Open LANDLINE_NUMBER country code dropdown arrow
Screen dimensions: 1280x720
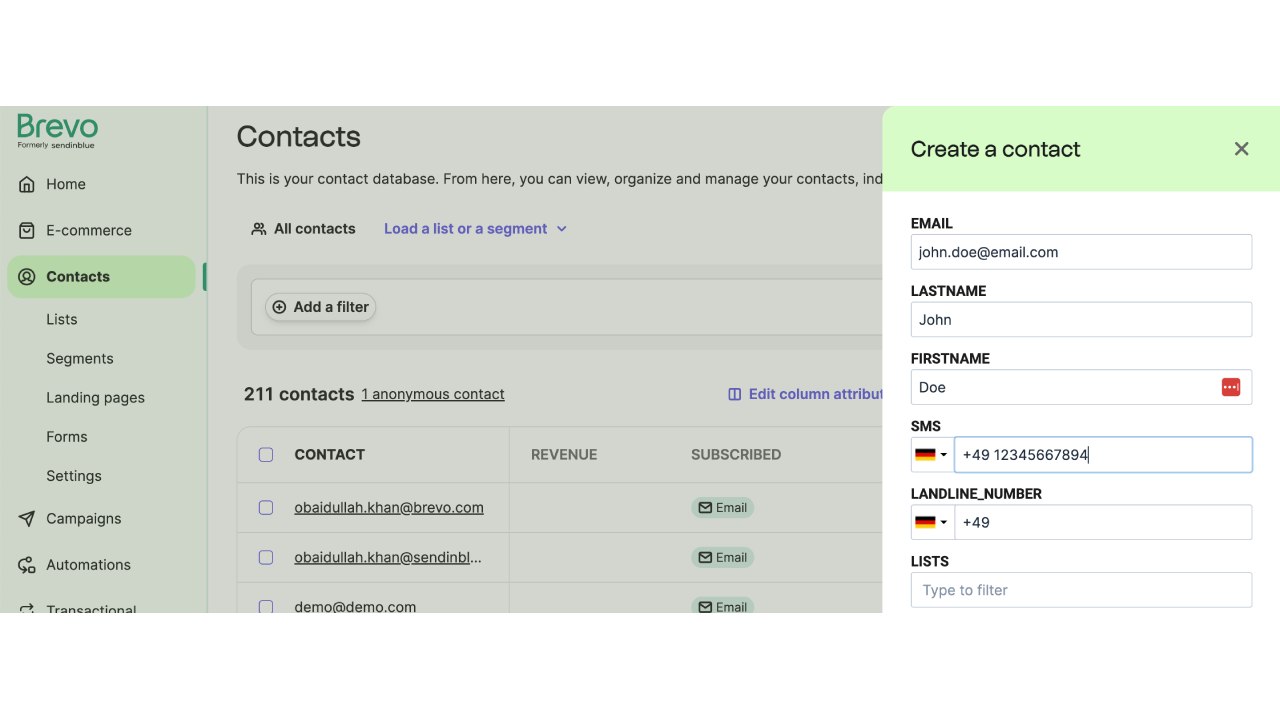943,522
